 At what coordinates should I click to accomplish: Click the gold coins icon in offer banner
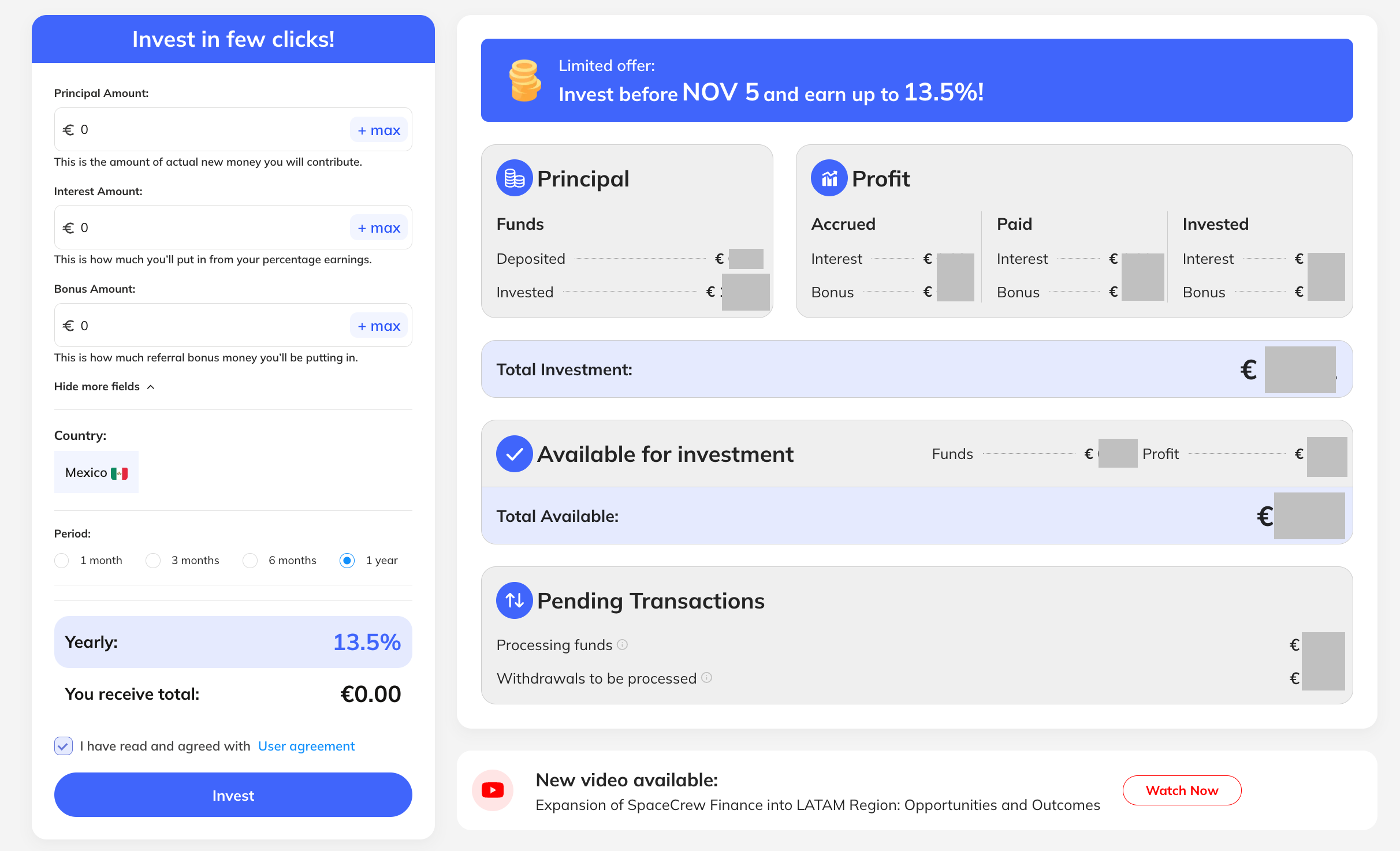[x=524, y=81]
